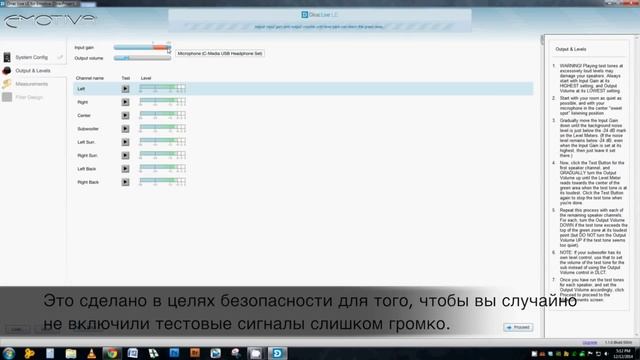The width and height of the screenshot is (640, 360).
Task: Click the Output & Levels sidebar icon
Action: pos(7,71)
